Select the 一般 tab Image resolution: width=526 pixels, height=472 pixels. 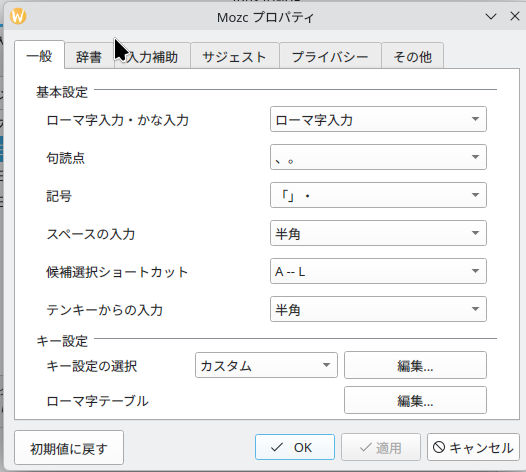coord(39,55)
